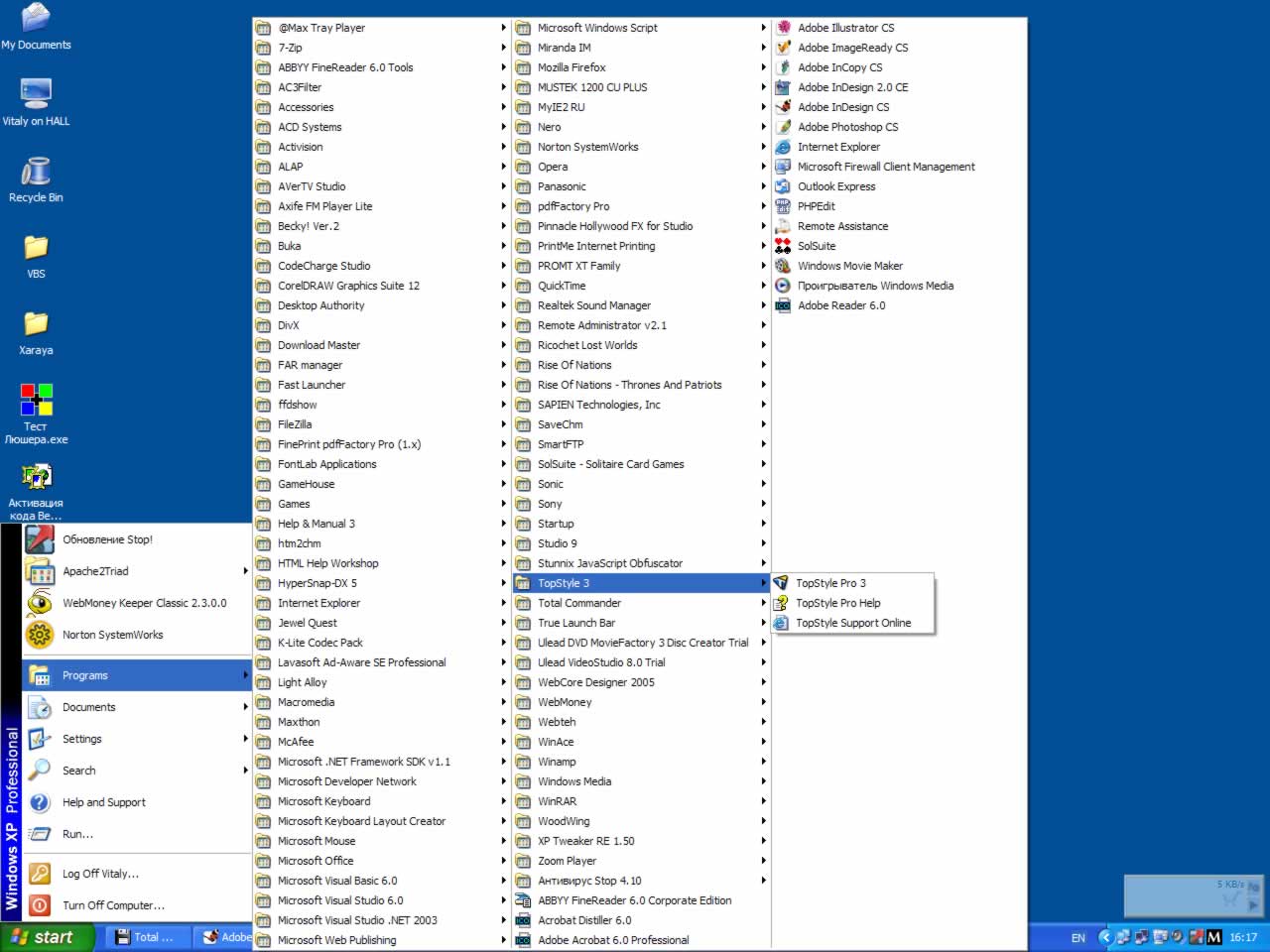Click the Adobe ImageReady CS icon
The height and width of the screenshot is (952, 1270).
(783, 48)
